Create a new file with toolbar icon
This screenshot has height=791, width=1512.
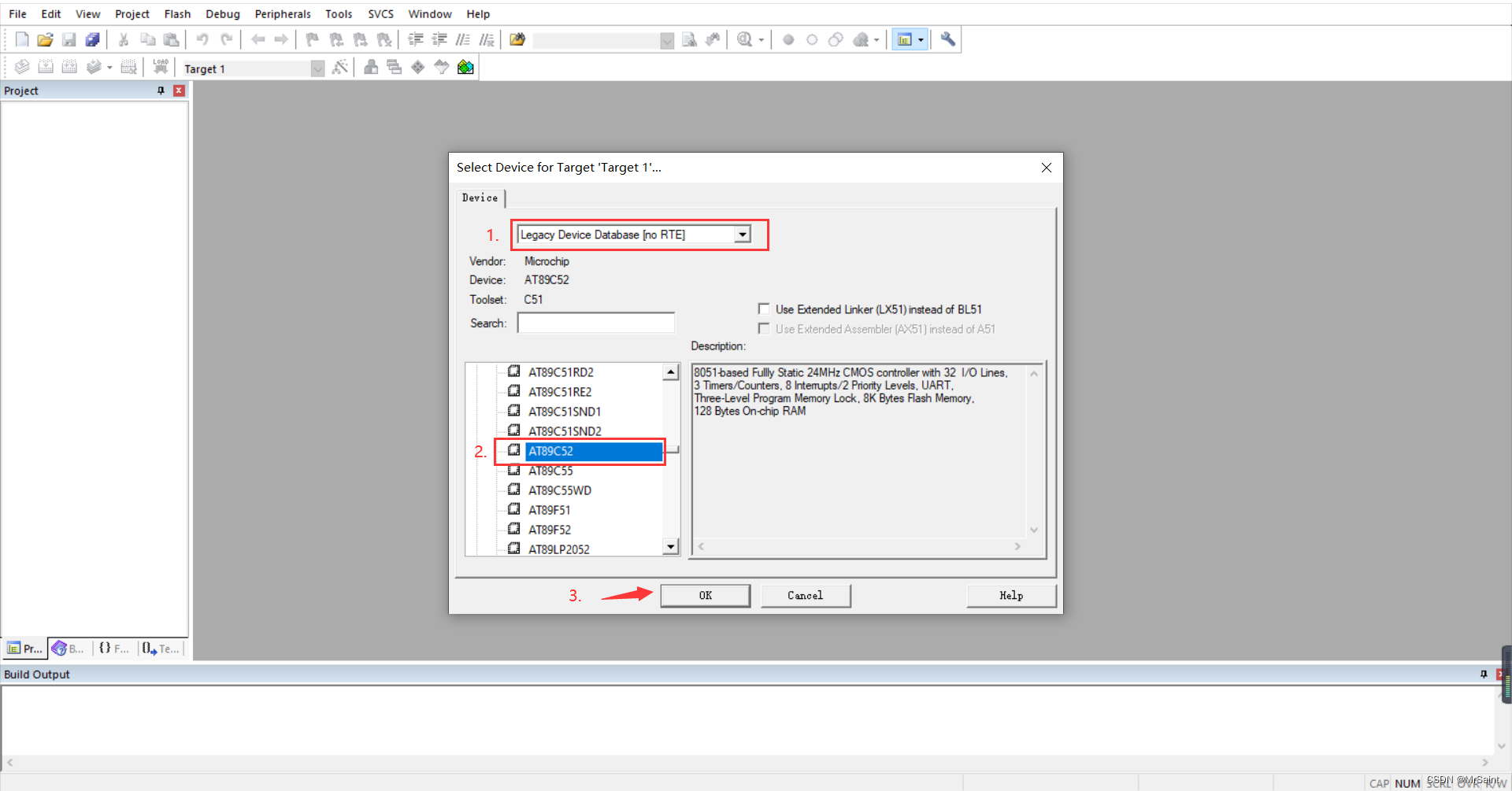point(22,39)
